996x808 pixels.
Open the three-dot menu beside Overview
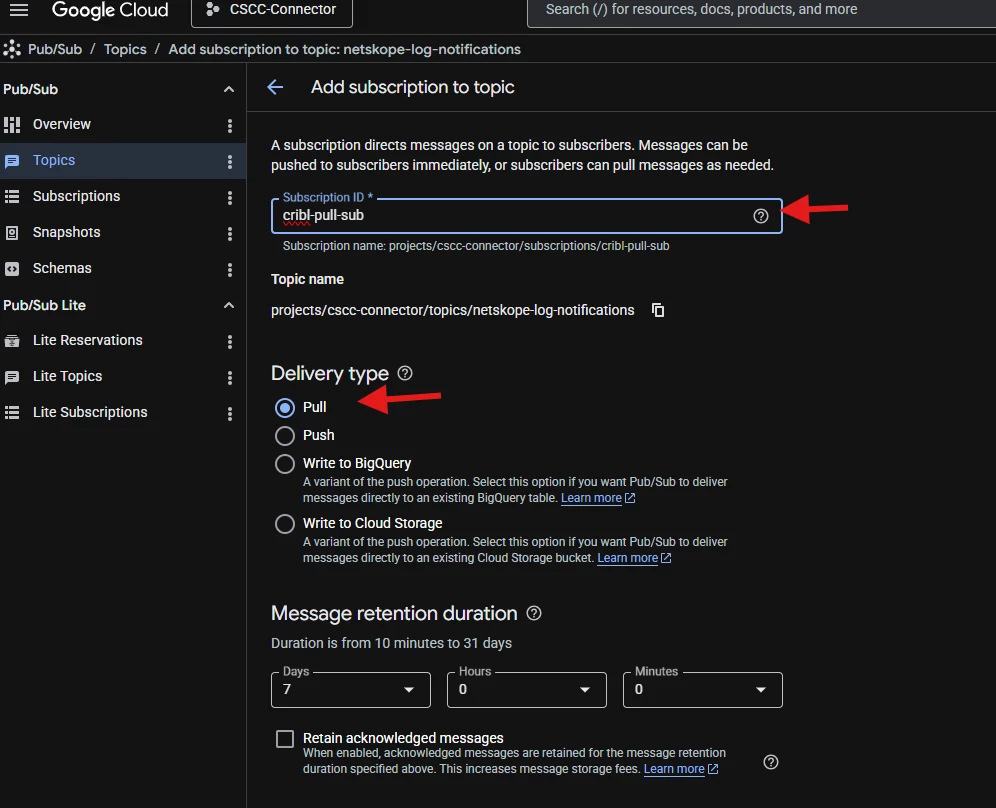pos(229,126)
